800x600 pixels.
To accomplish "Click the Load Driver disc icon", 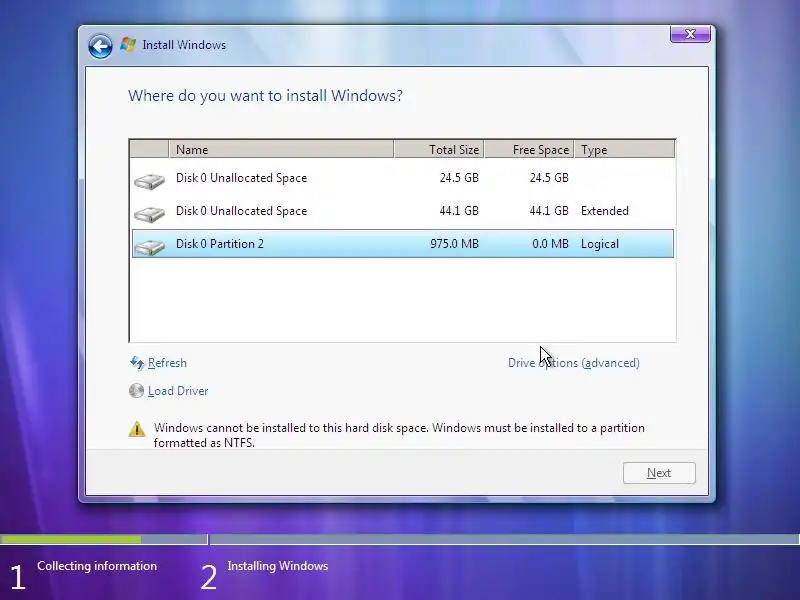I will tap(136, 391).
